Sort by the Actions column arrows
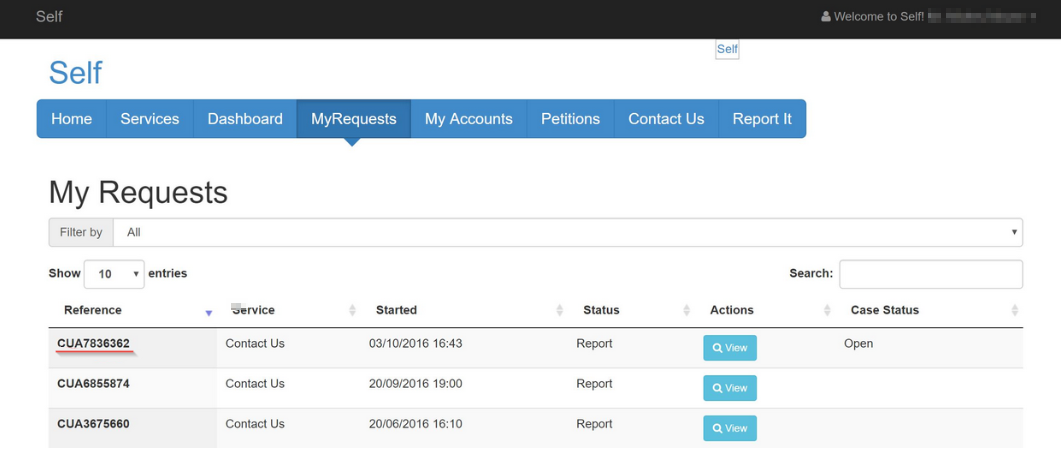1061x457 pixels. click(x=827, y=310)
